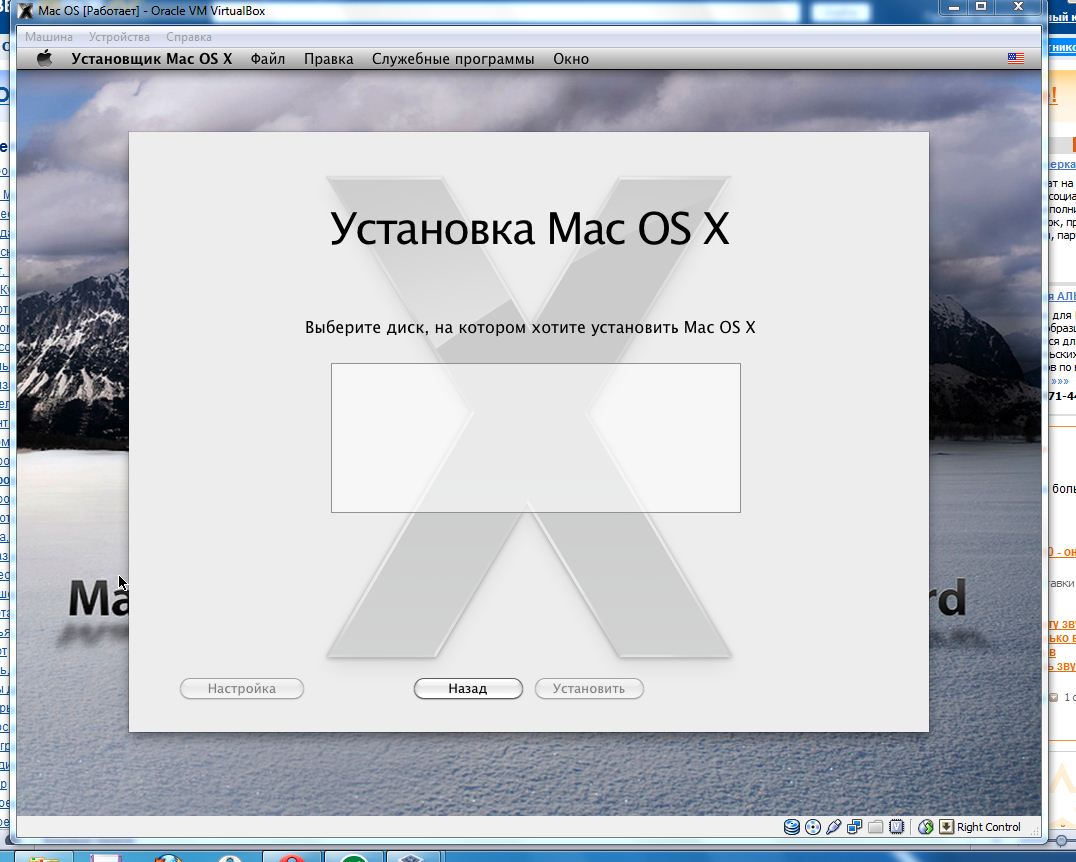Click the Назад button

(x=468, y=688)
